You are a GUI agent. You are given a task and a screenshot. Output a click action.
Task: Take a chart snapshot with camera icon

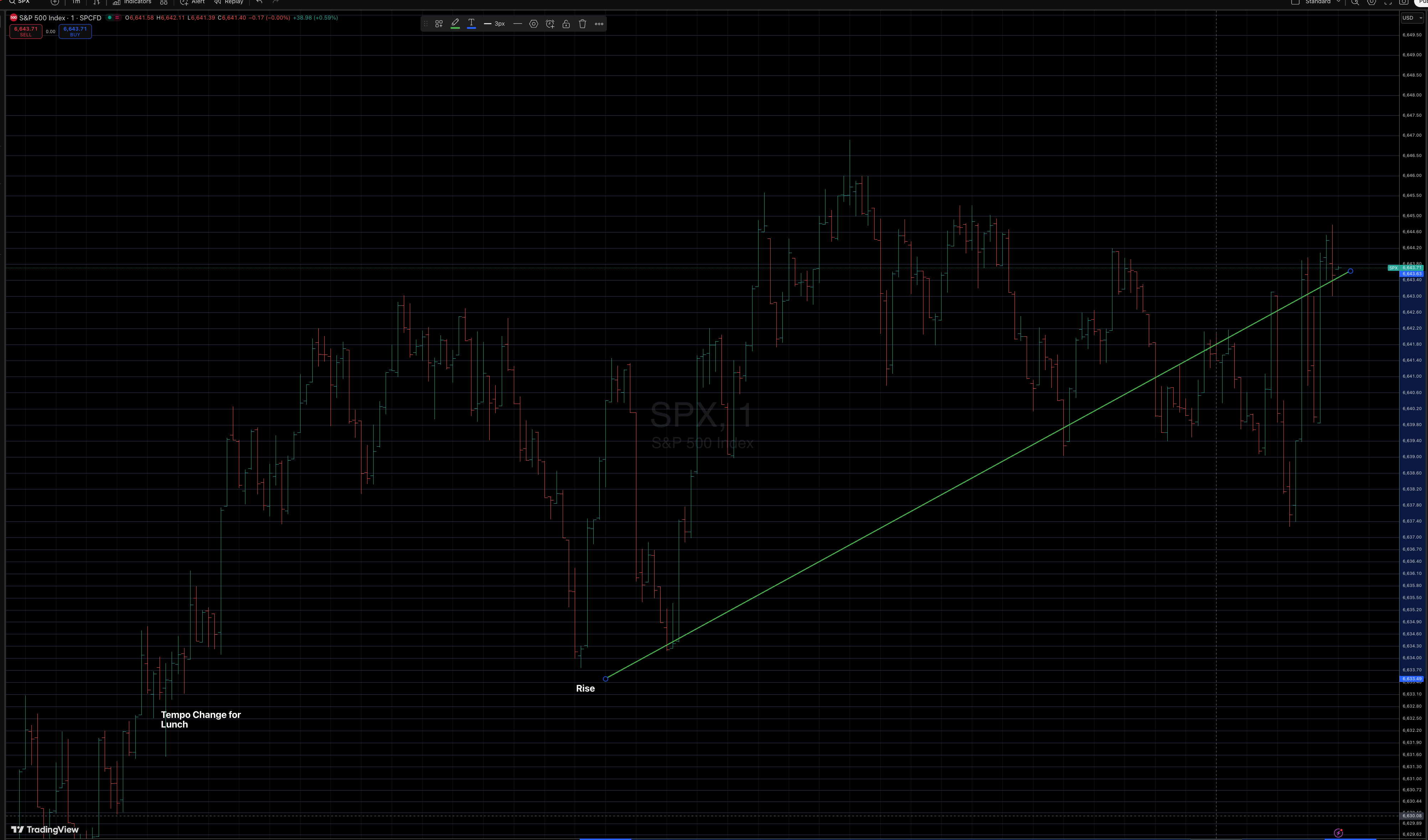tap(1404, 2)
